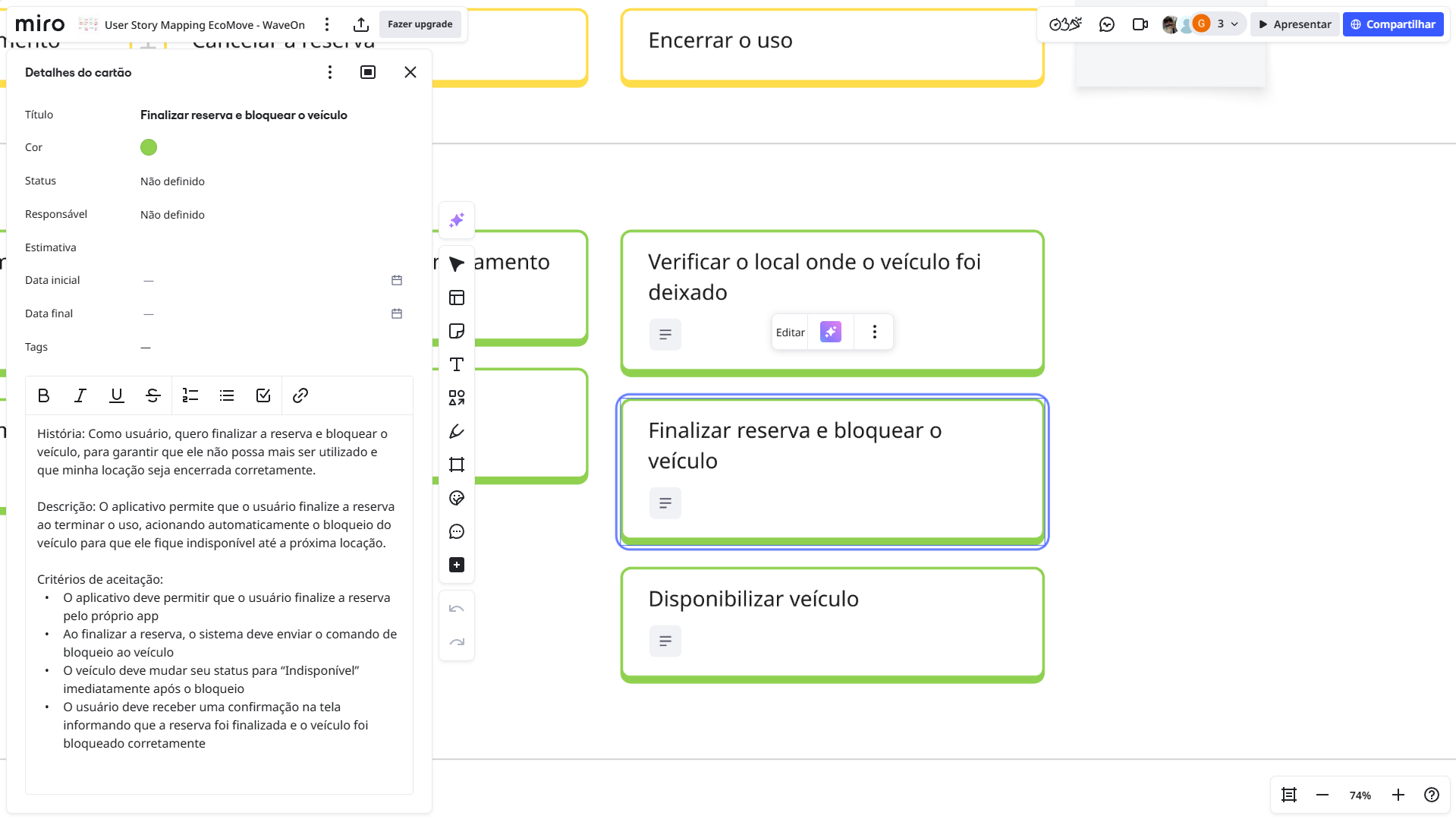Change the green card color swatch
Screen dimensions: 1456x819
[149, 147]
